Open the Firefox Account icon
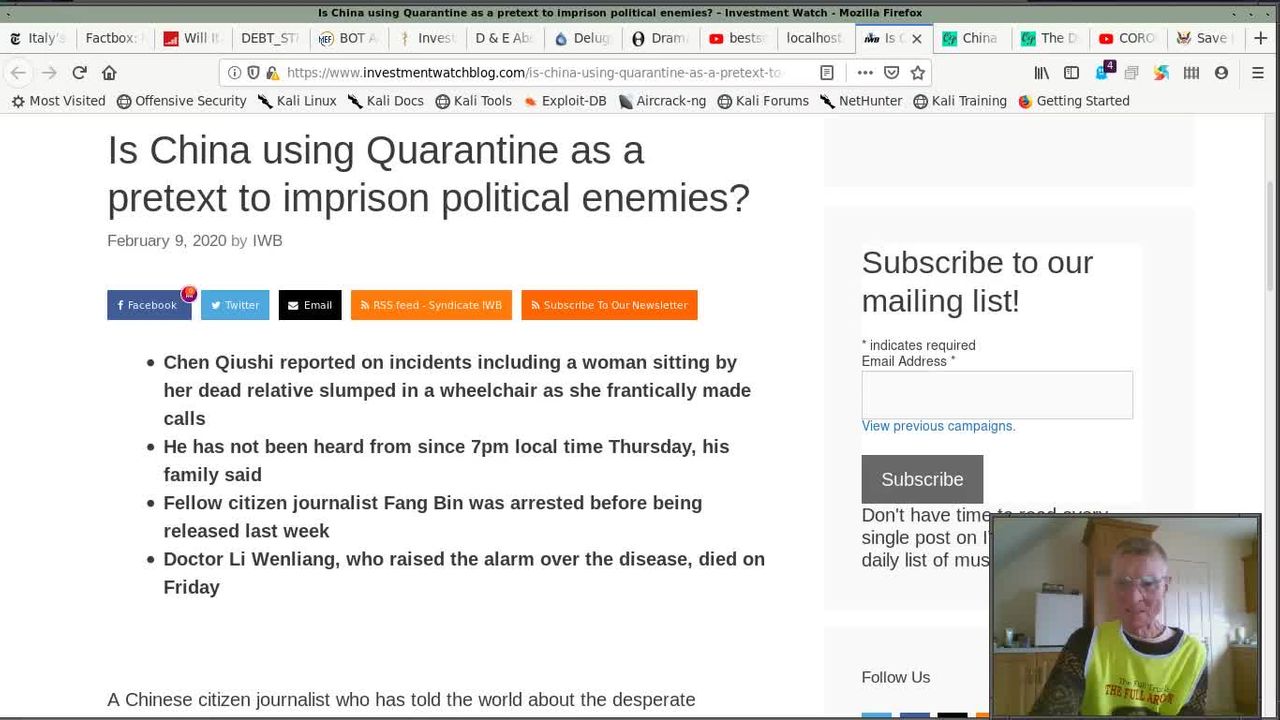Viewport: 1280px width, 720px height. coord(1221,72)
